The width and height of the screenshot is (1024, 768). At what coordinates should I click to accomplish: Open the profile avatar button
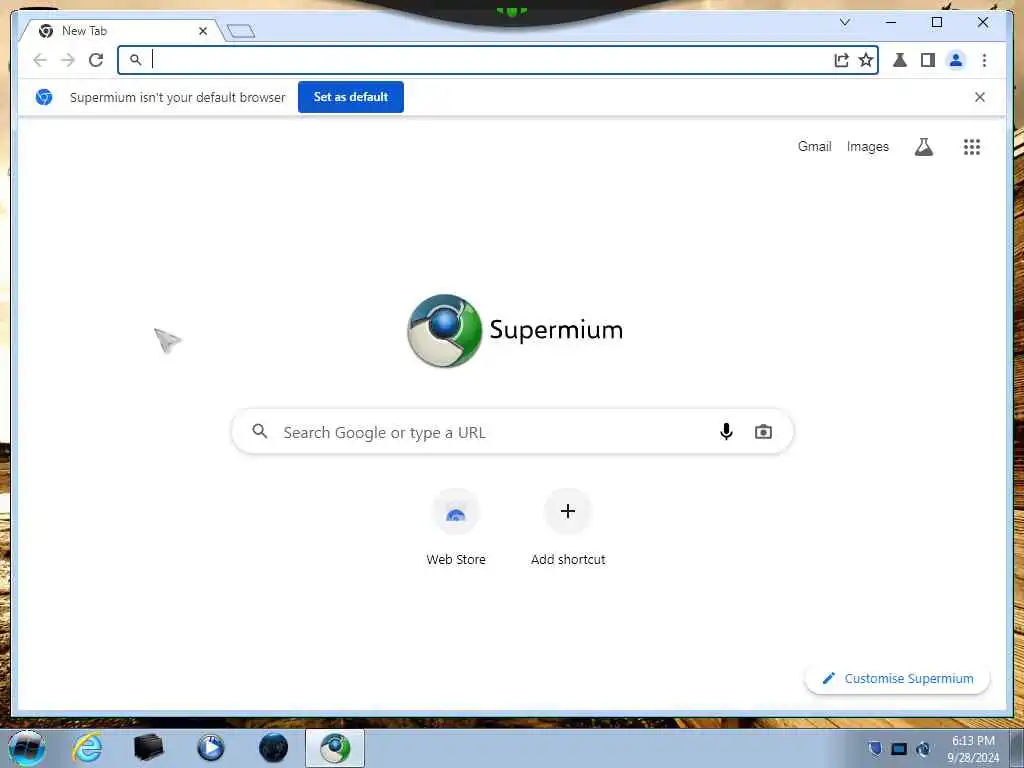(956, 60)
